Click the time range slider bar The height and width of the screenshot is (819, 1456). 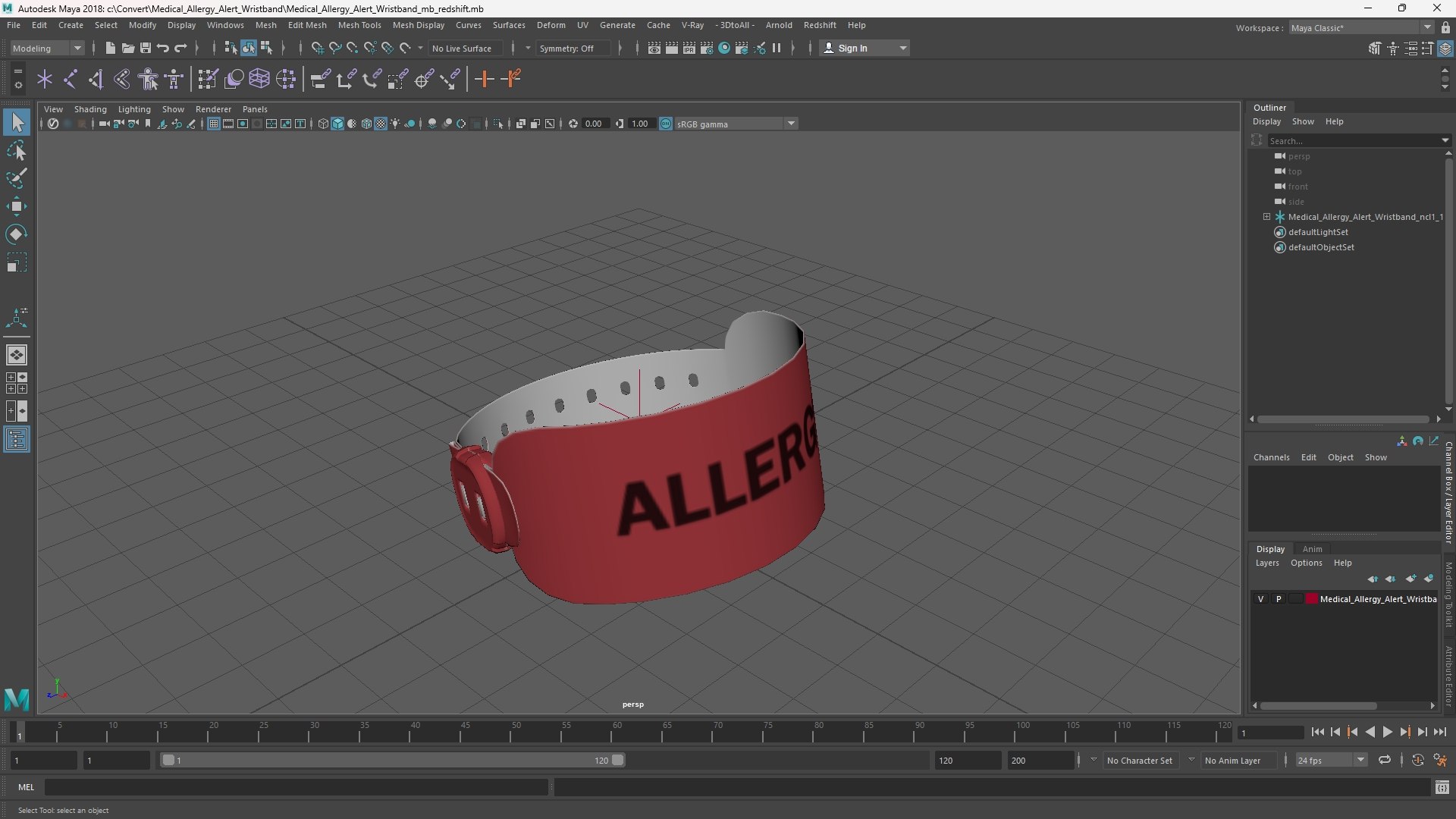[x=393, y=760]
